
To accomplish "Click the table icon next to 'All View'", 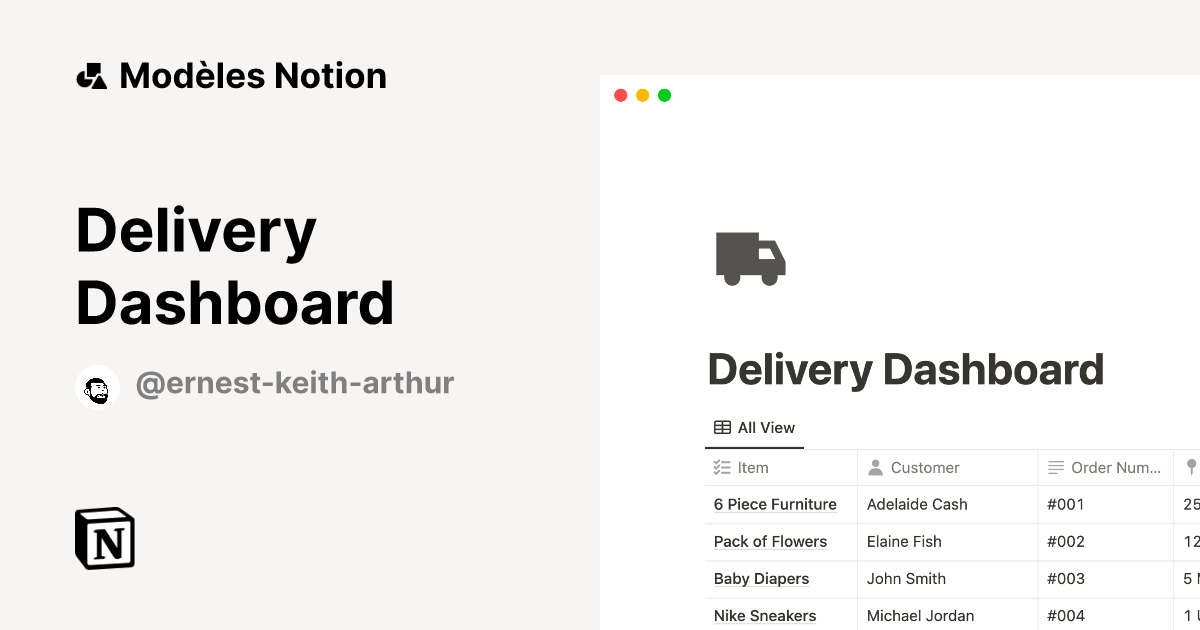I will click(x=721, y=426).
